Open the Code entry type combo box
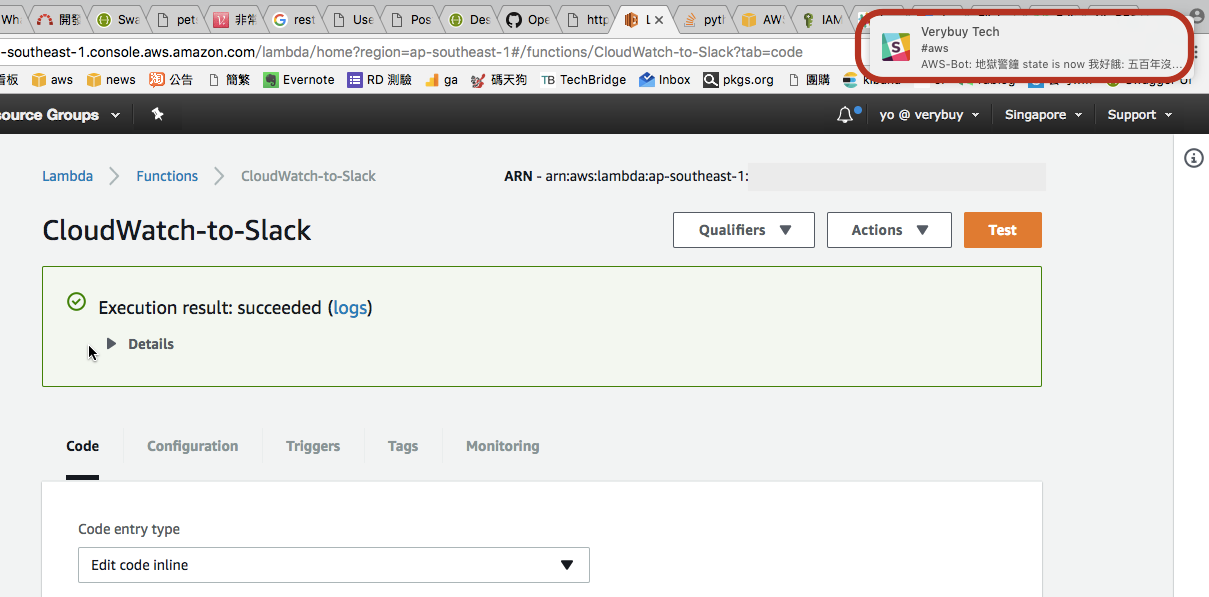Viewport: 1209px width, 597px height. pyautogui.click(x=334, y=565)
